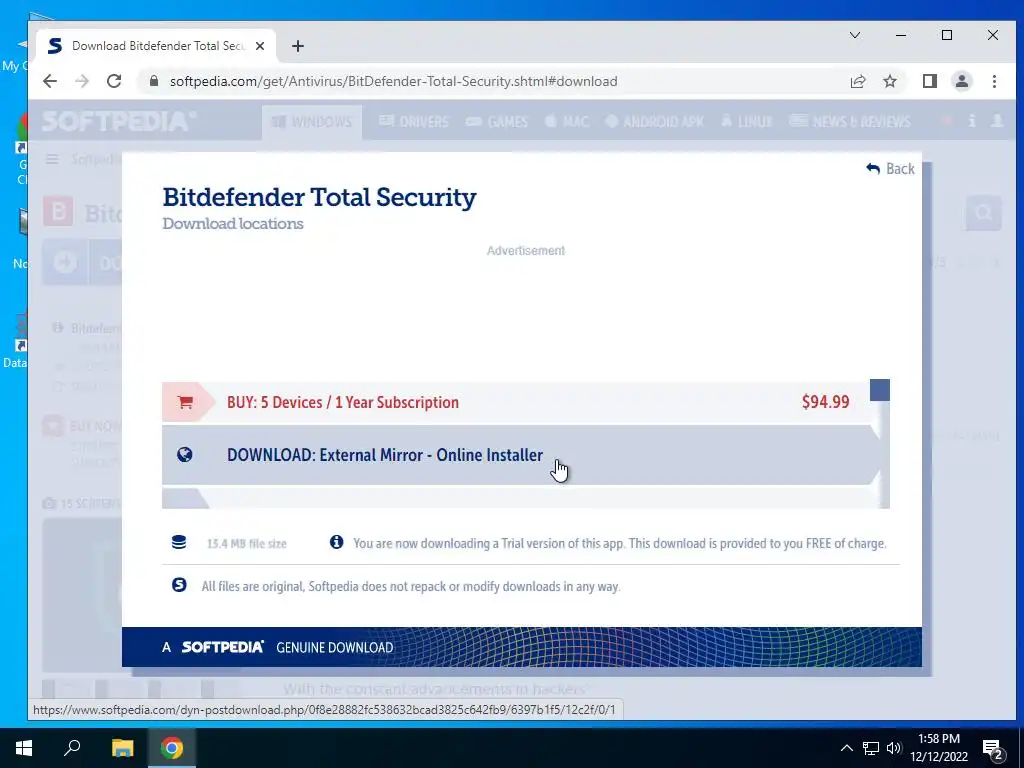Click the Softpedia hamburger menu icon
Image resolution: width=1024 pixels, height=768 pixels.
click(x=52, y=159)
